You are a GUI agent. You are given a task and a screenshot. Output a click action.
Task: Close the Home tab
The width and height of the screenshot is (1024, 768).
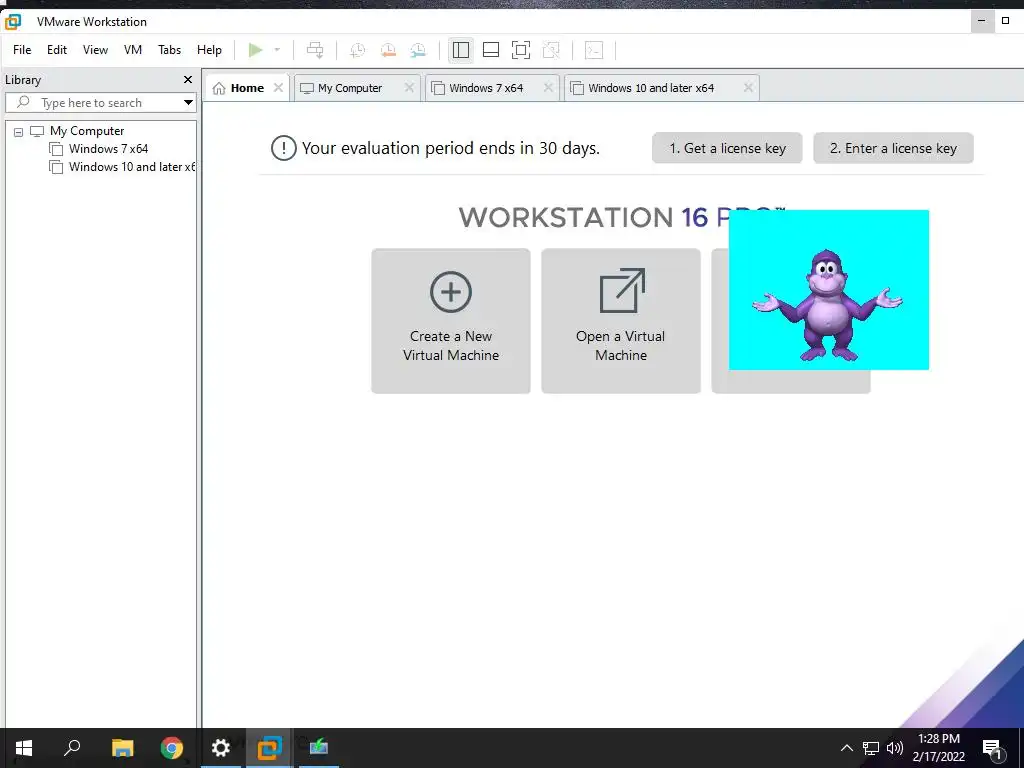278,88
